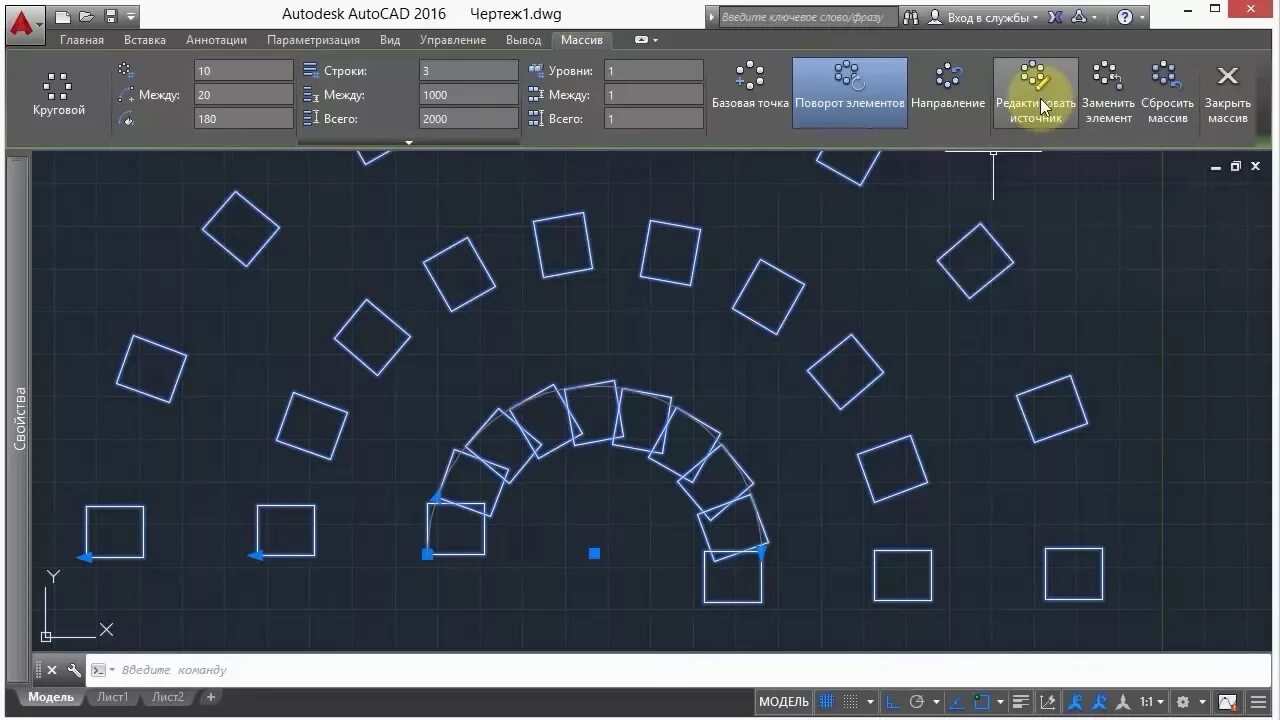Edit rows Между field showing 1000

pyautogui.click(x=469, y=95)
